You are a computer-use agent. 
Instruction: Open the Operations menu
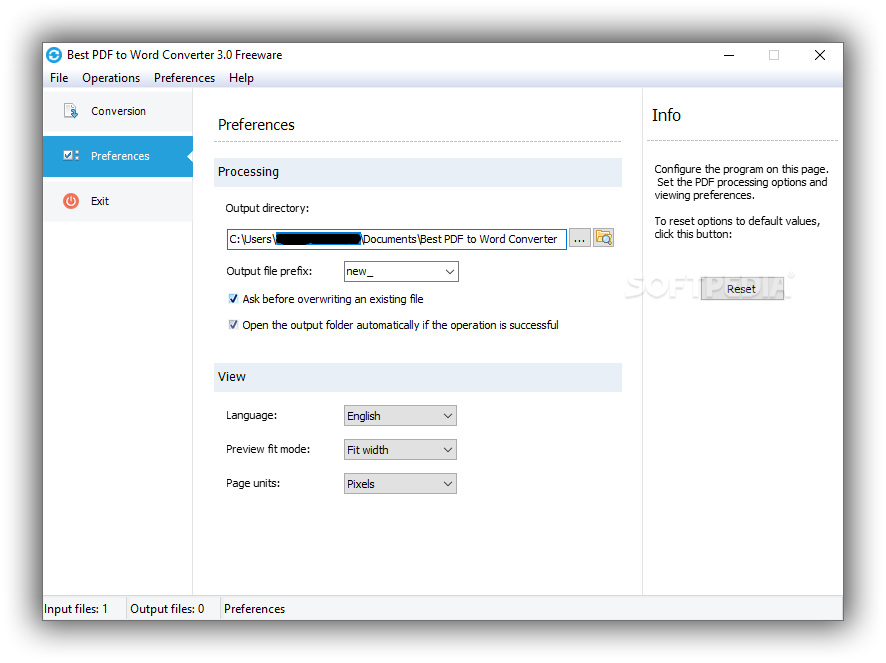[x=111, y=77]
